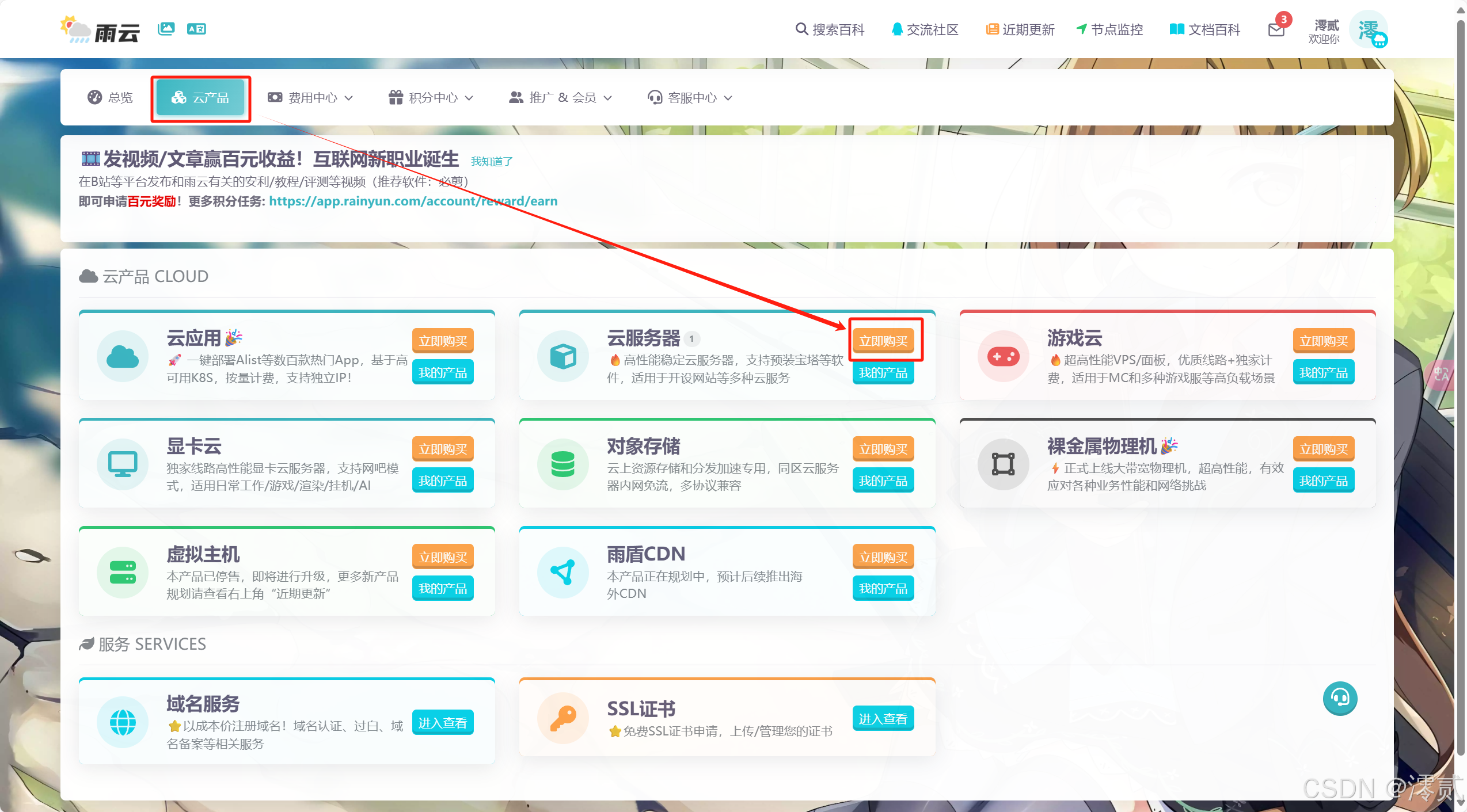The image size is (1467, 812).
Task: Open the background image switcher icon
Action: point(166,29)
